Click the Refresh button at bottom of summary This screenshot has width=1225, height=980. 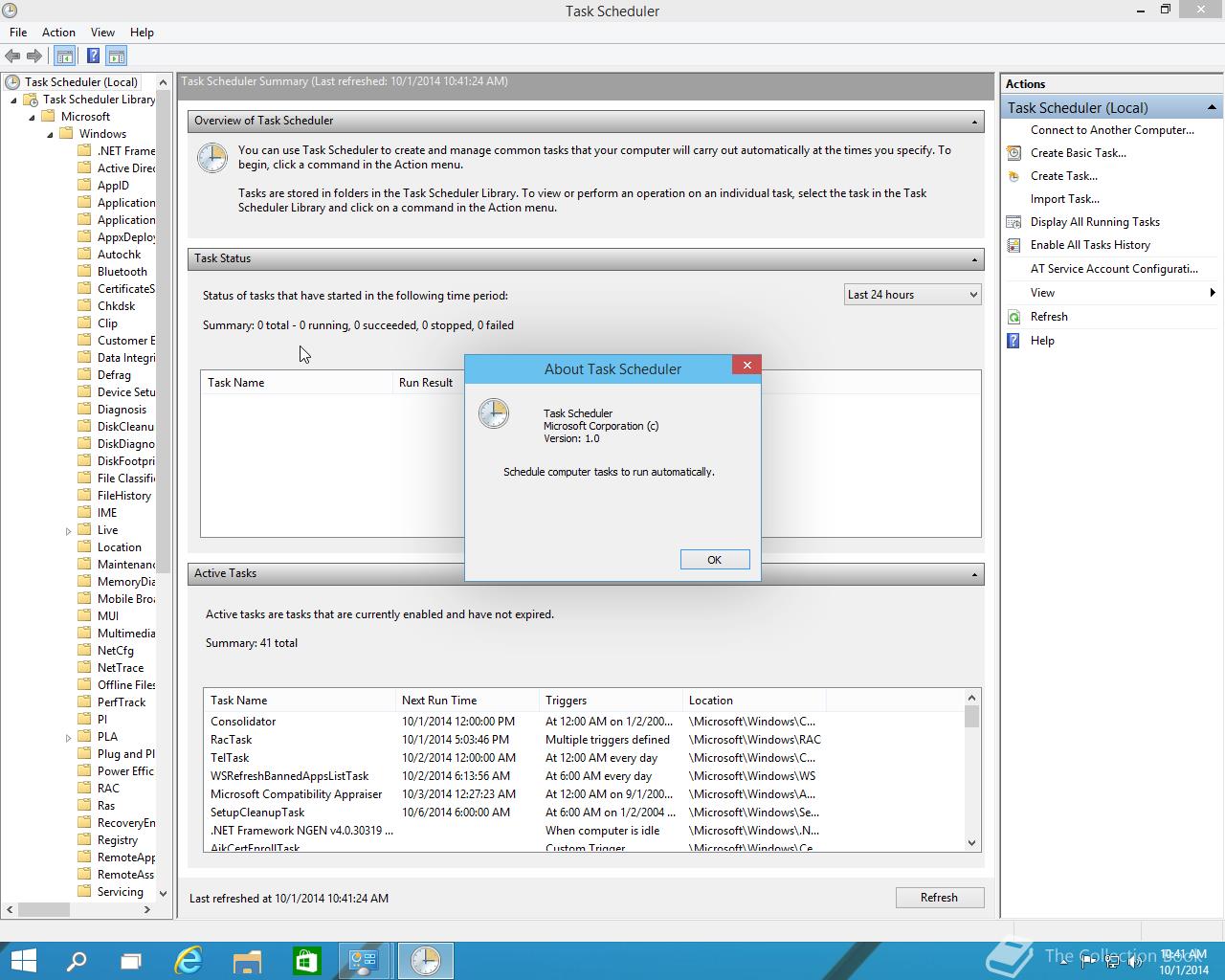tap(939, 898)
